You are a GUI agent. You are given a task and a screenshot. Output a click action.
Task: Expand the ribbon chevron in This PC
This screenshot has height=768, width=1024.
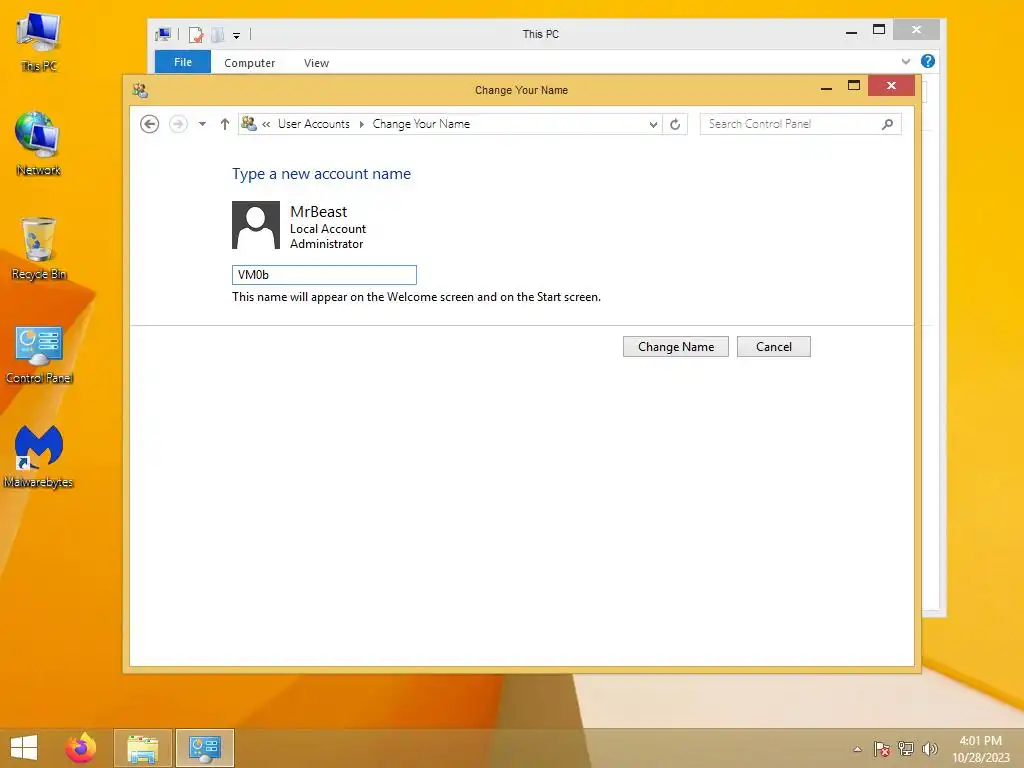[x=906, y=61]
